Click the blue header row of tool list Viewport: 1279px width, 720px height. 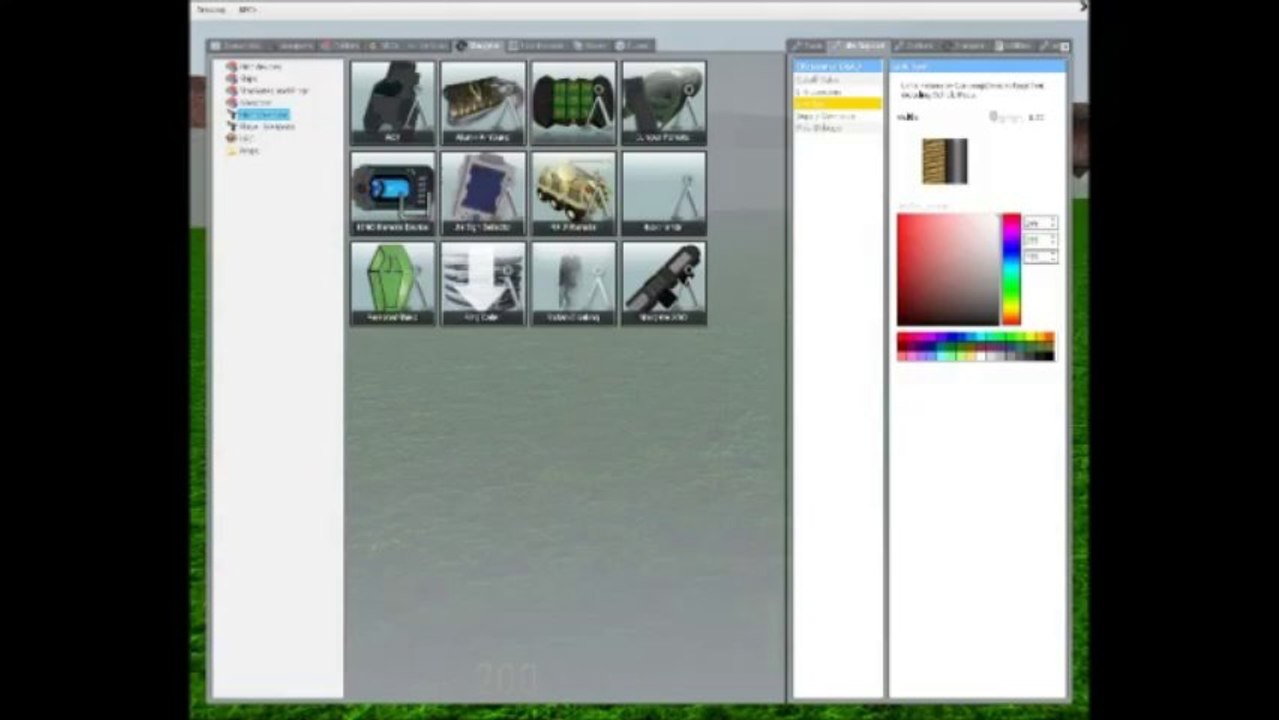tap(838, 66)
